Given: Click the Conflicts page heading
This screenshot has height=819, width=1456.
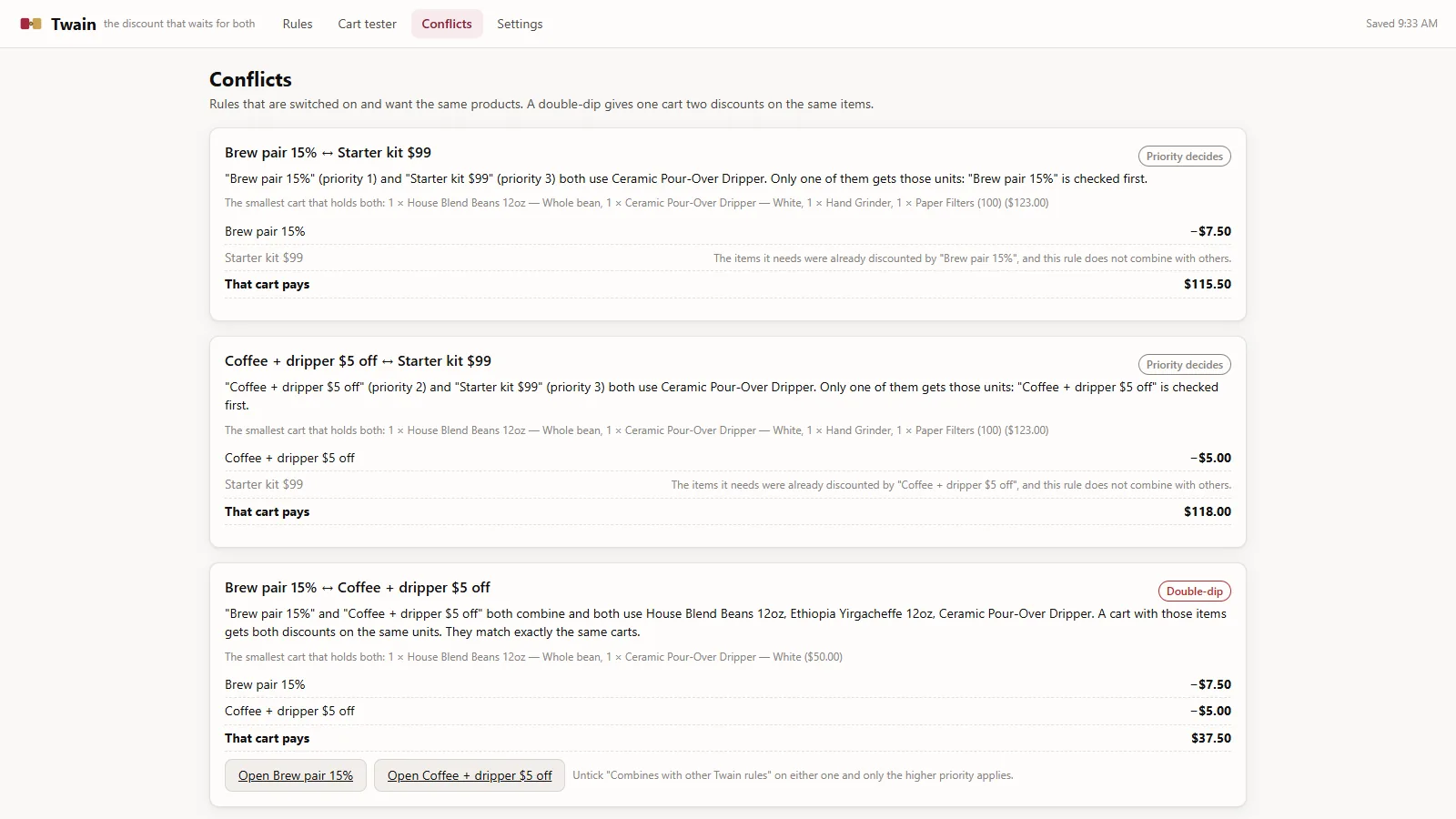Looking at the screenshot, I should (x=250, y=79).
